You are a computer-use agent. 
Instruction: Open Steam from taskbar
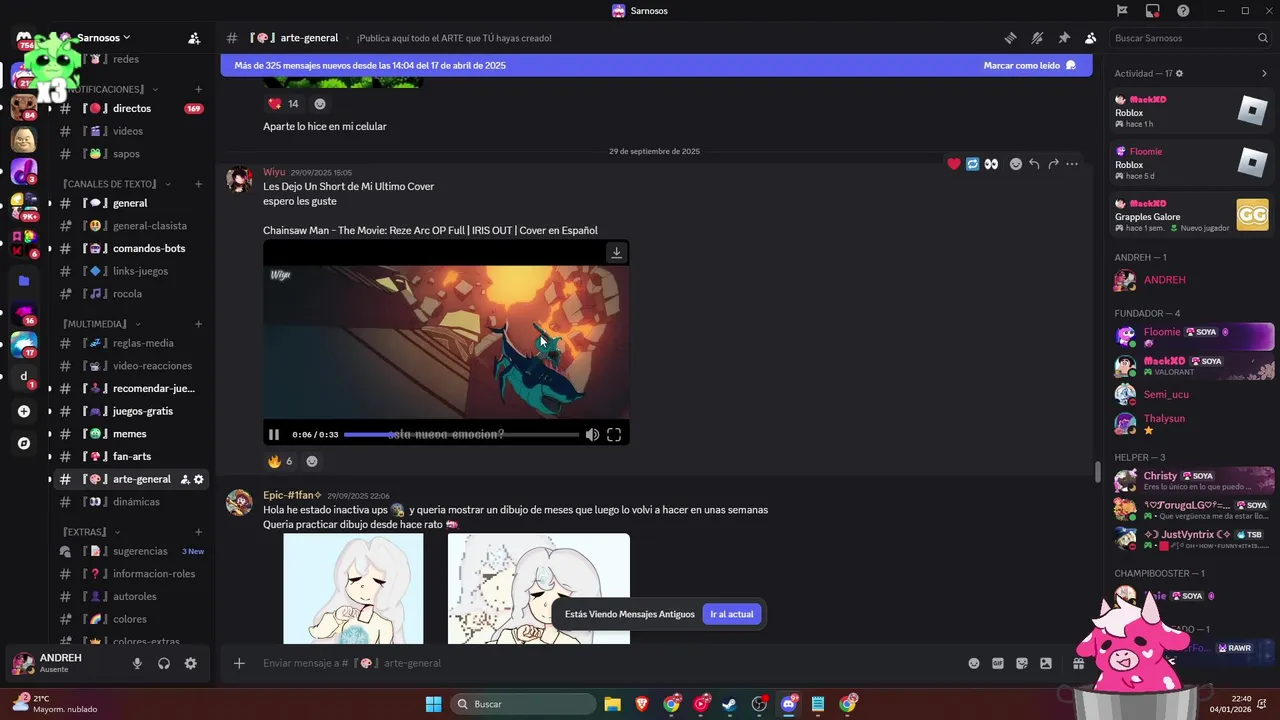[x=730, y=704]
